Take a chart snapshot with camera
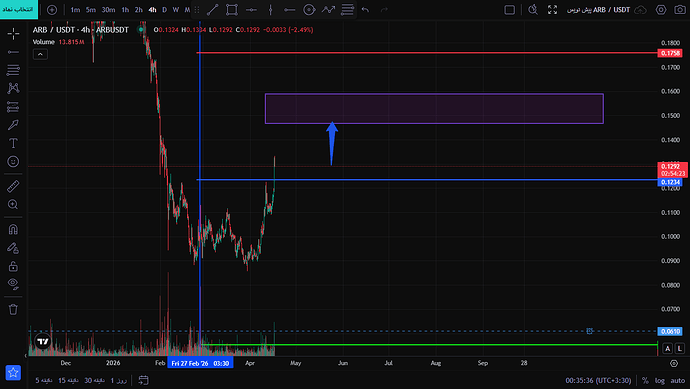Image resolution: width=690 pixels, height=389 pixels. [680, 10]
